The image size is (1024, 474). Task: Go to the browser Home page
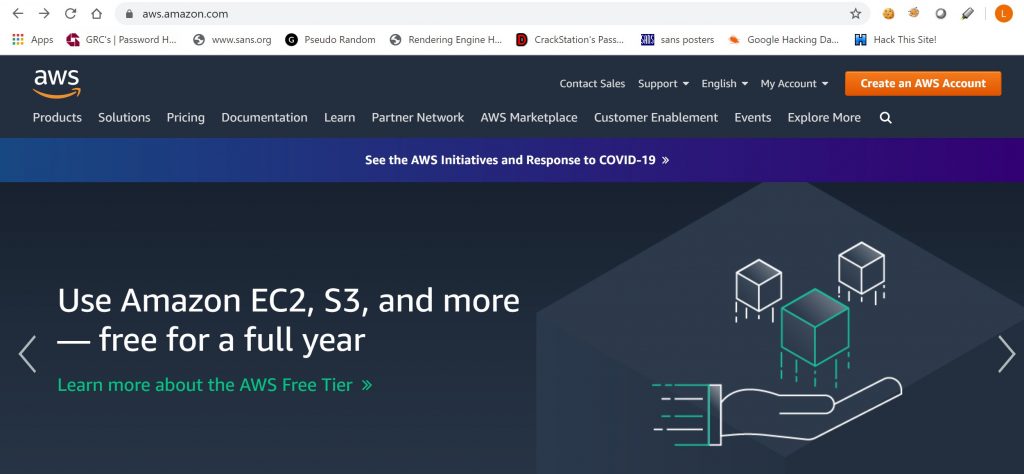pos(96,14)
